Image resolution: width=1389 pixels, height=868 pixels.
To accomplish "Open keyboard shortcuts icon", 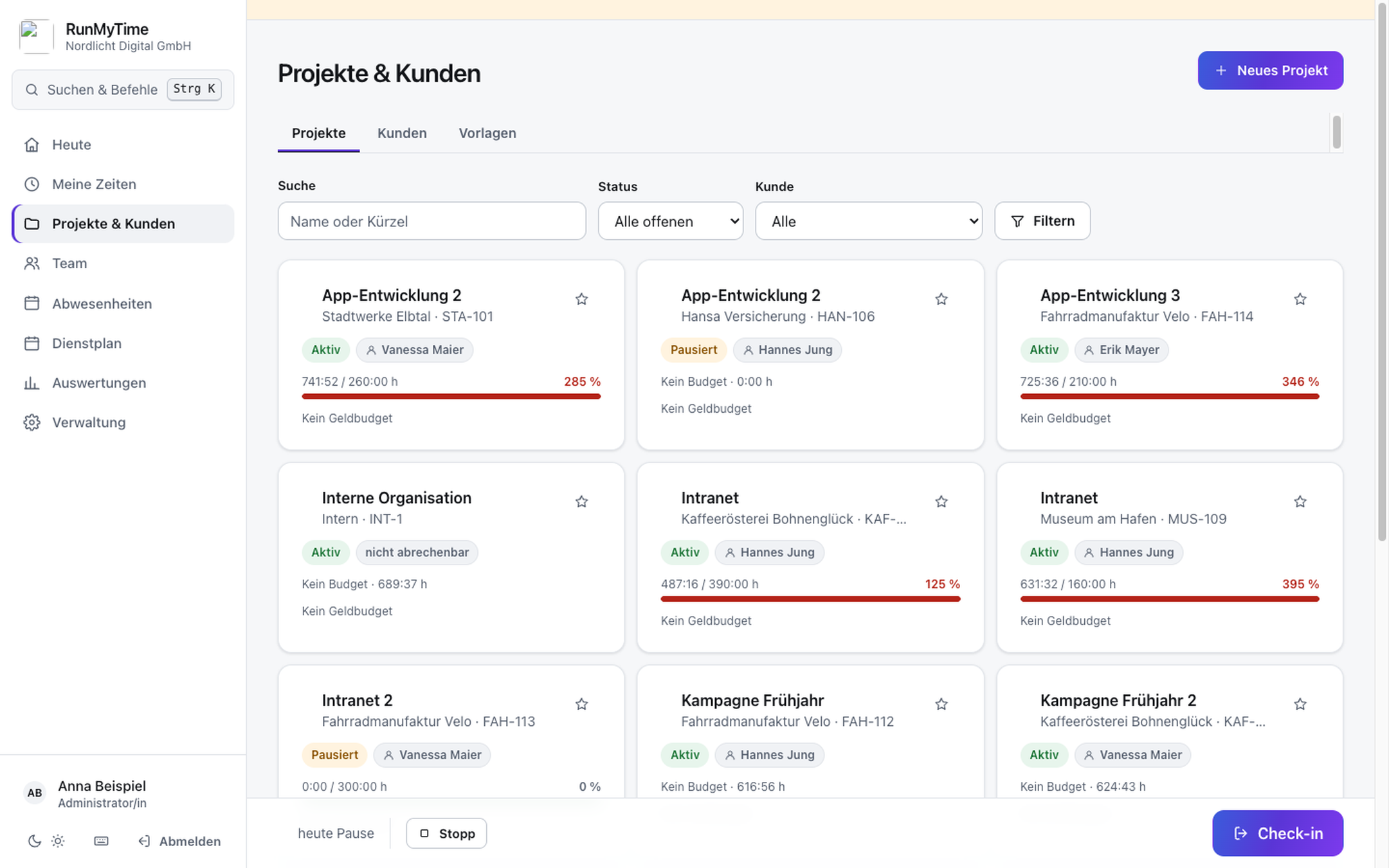I will [101, 841].
